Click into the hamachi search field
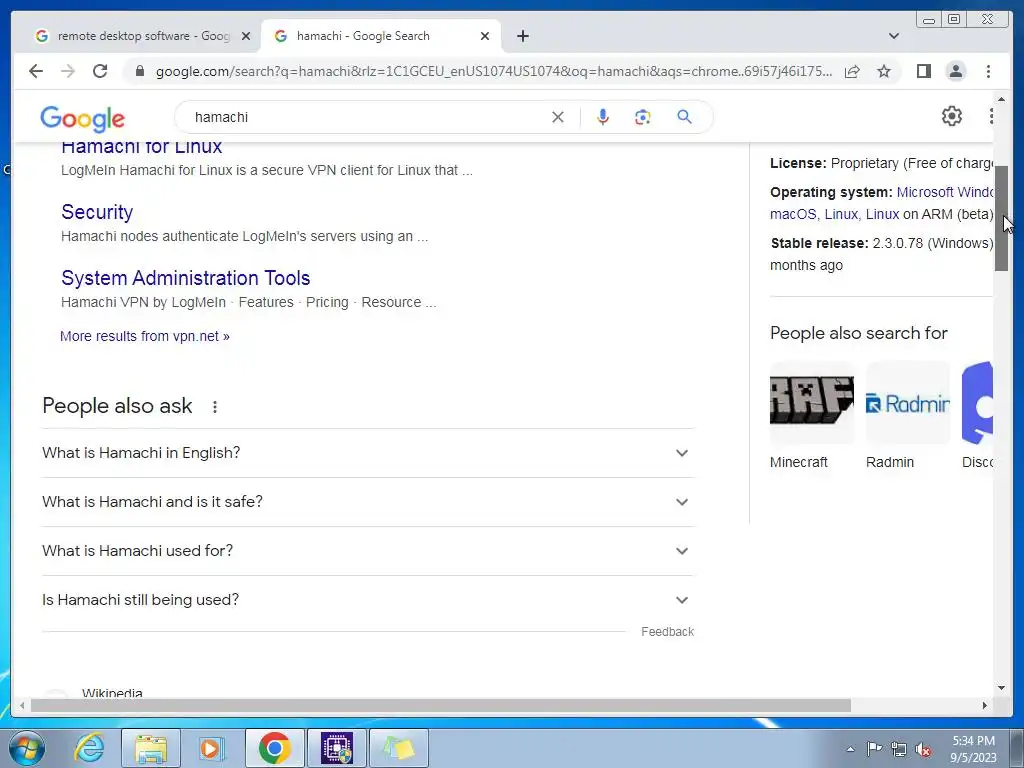Image resolution: width=1024 pixels, height=768 pixels. pyautogui.click(x=366, y=117)
